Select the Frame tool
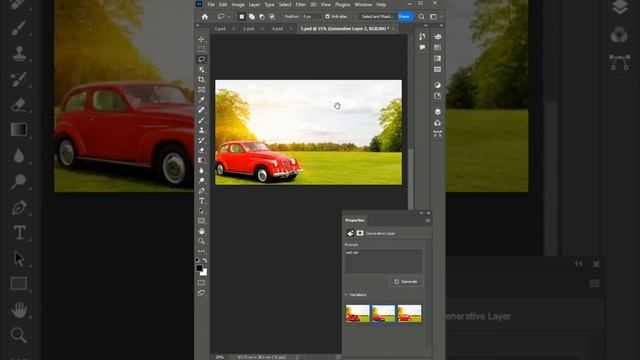 pyautogui.click(x=201, y=90)
